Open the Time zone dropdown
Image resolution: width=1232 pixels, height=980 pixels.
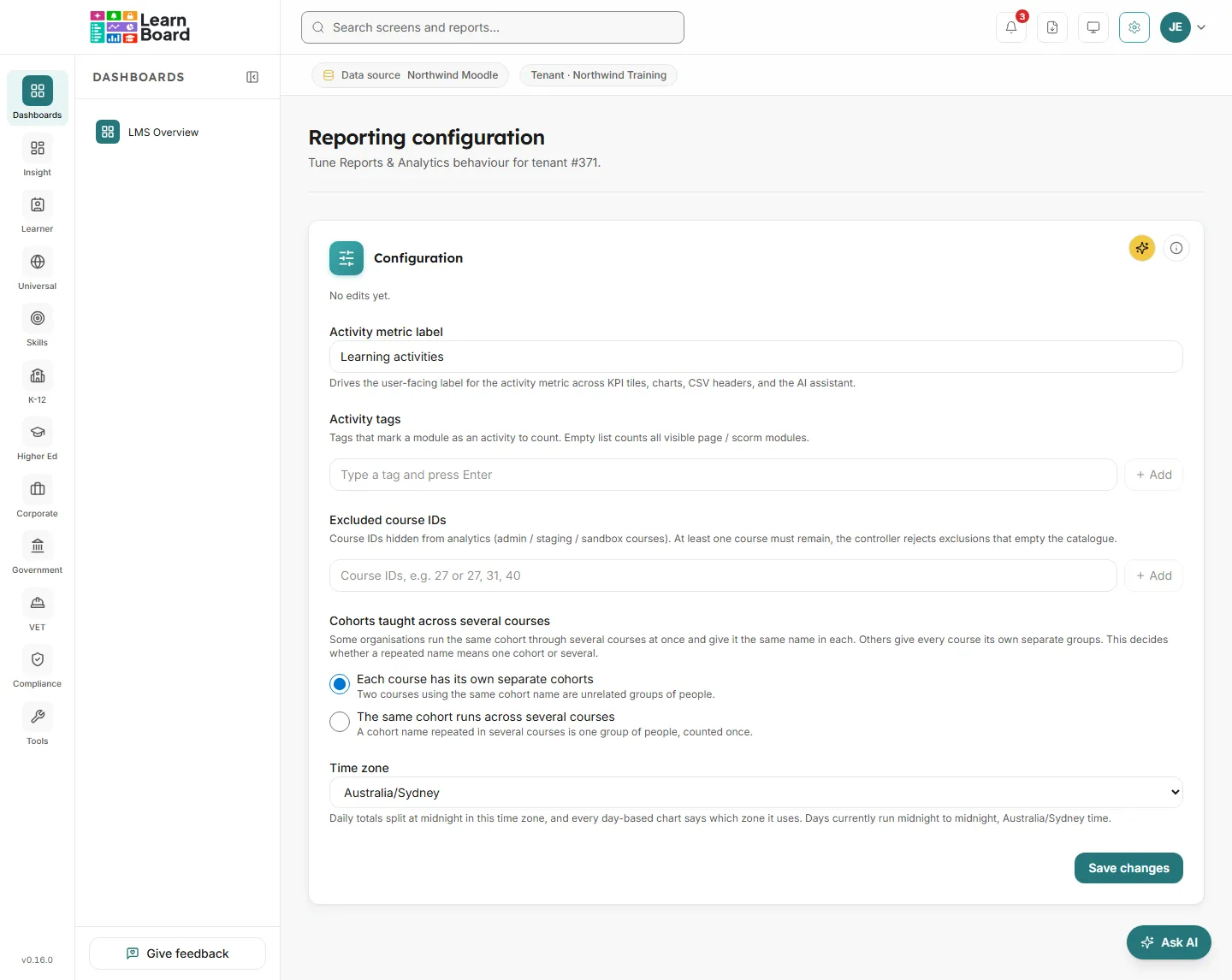tap(756, 793)
